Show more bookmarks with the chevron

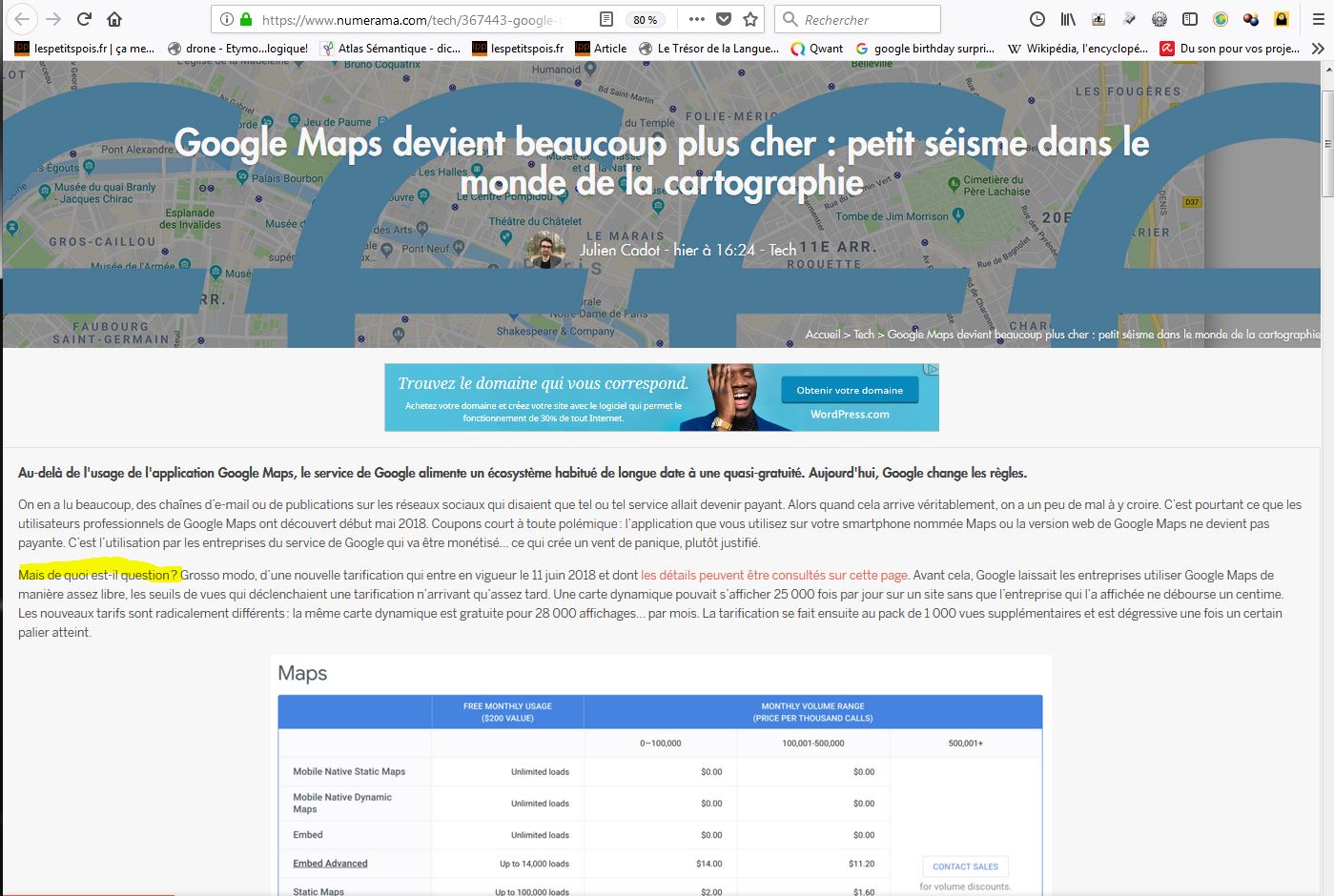click(x=1317, y=49)
